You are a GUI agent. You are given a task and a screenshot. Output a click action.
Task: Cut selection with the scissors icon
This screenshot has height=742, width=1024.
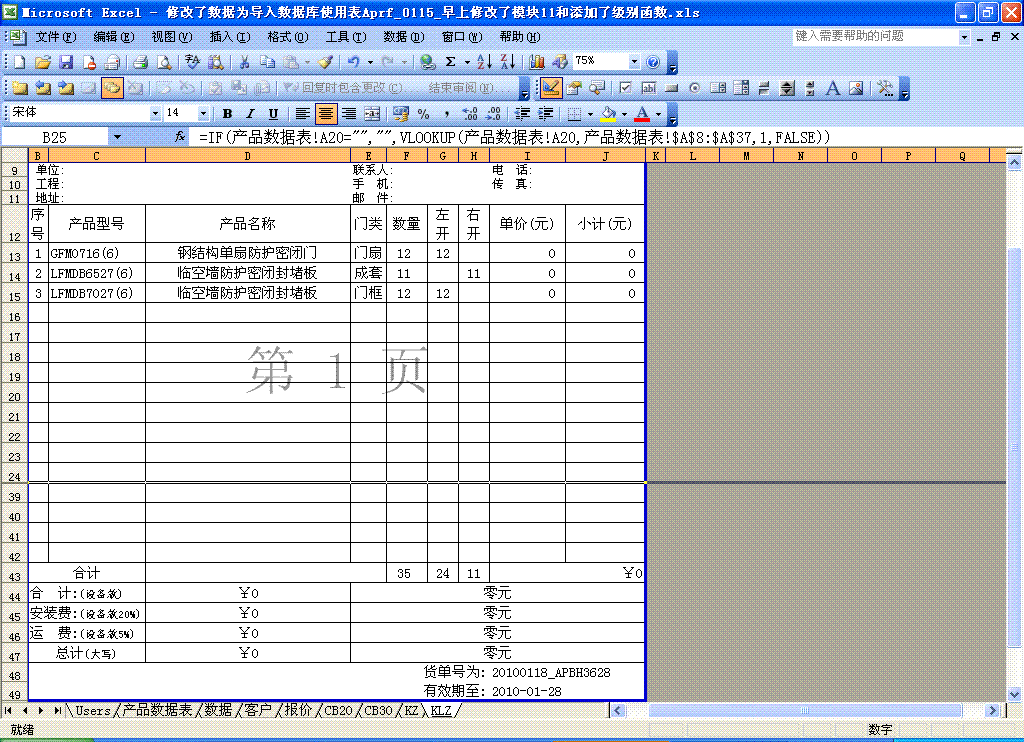(244, 62)
